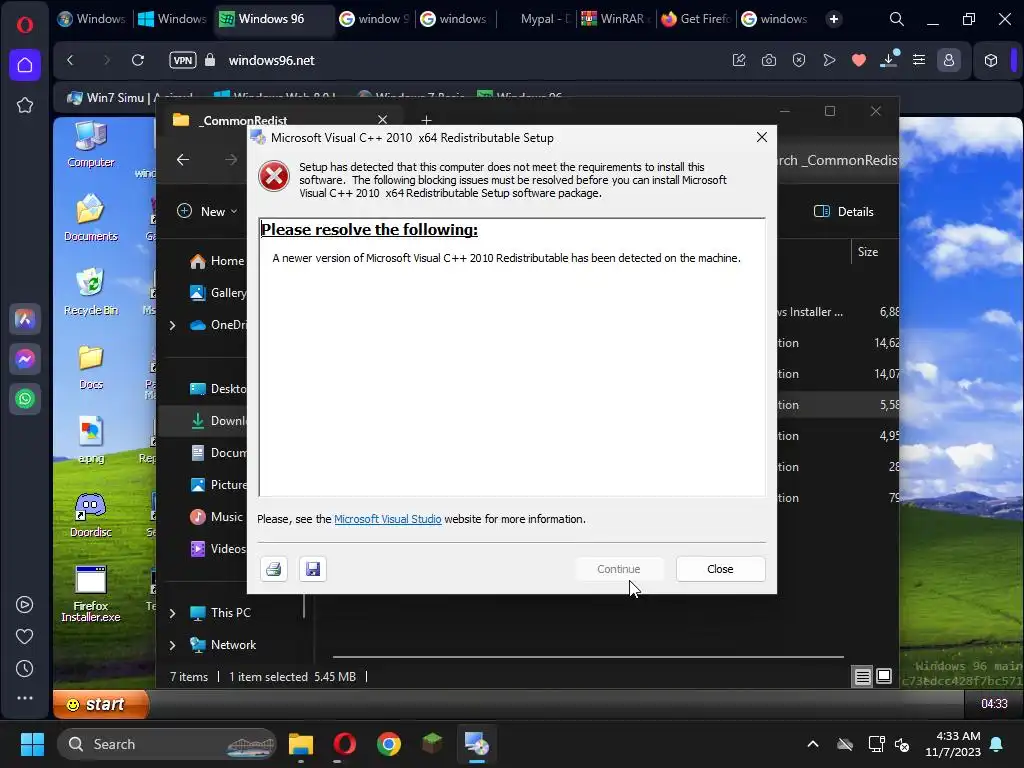
Task: Open Win7 Simu bookmark
Action: click(x=131, y=98)
